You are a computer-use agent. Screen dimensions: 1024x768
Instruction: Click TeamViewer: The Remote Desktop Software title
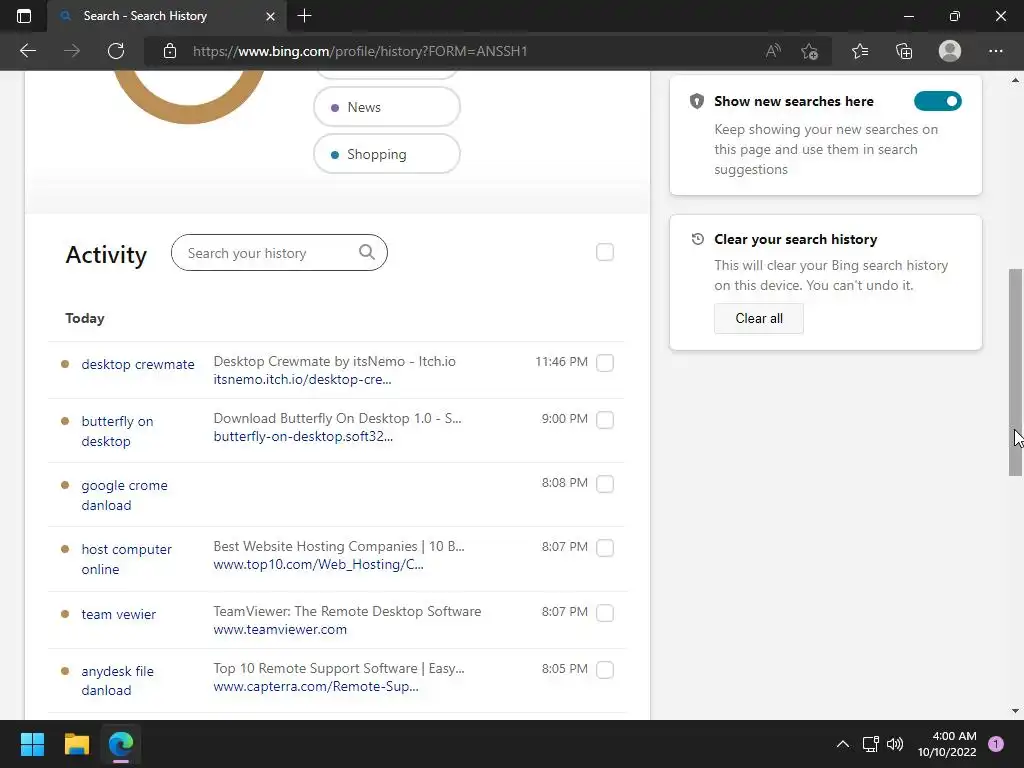(x=347, y=611)
